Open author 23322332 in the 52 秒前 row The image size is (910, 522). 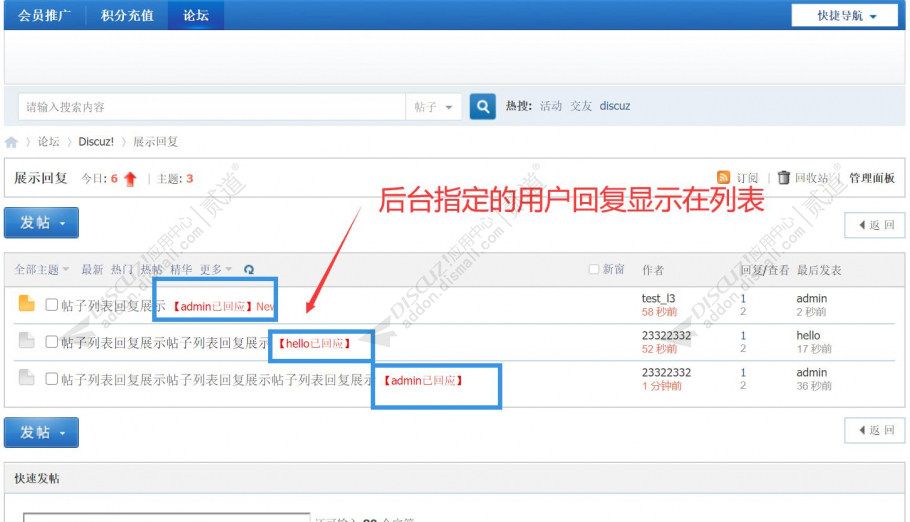666,336
